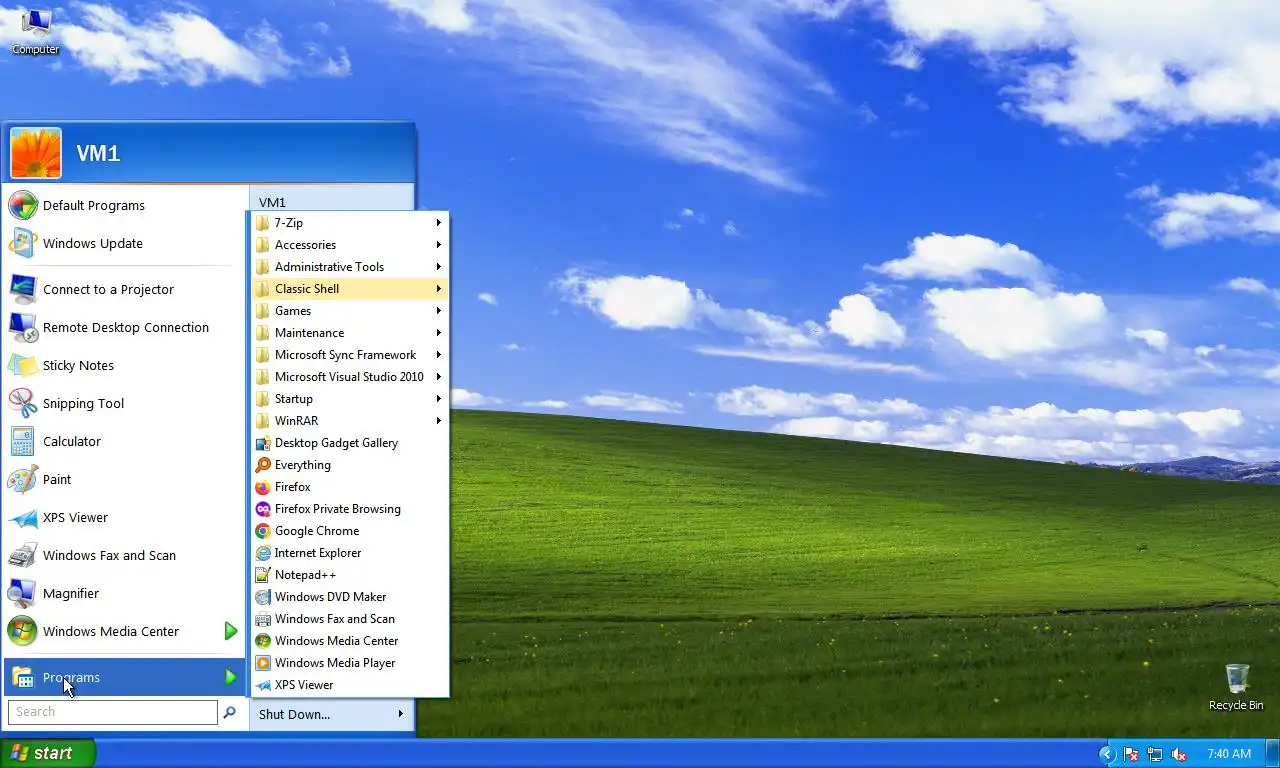Launch Paint from the start menu icon
Screen dimensions: 1280x768
coord(22,479)
